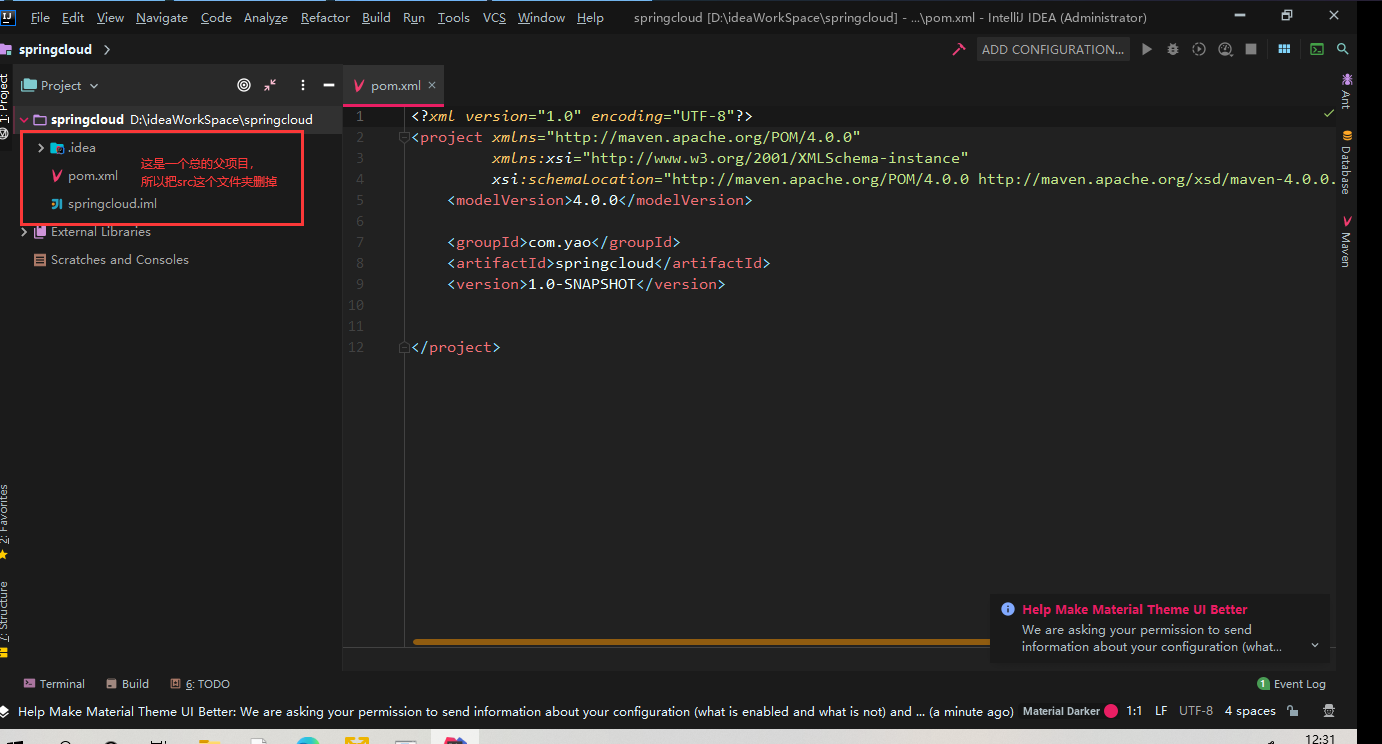Open the File menu
This screenshot has height=744, width=1382.
40,17
